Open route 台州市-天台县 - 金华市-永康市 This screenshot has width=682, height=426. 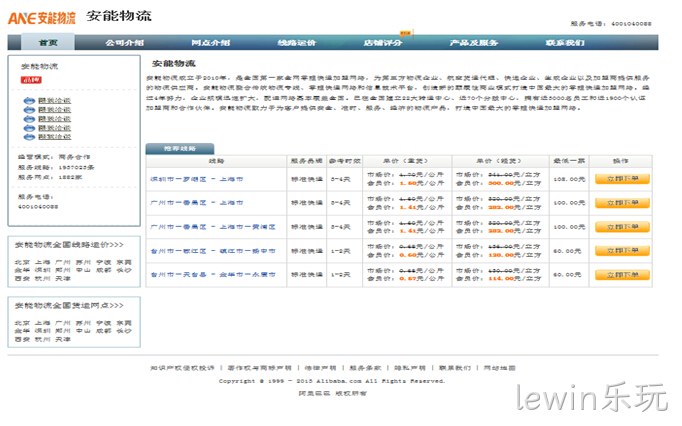point(213,275)
